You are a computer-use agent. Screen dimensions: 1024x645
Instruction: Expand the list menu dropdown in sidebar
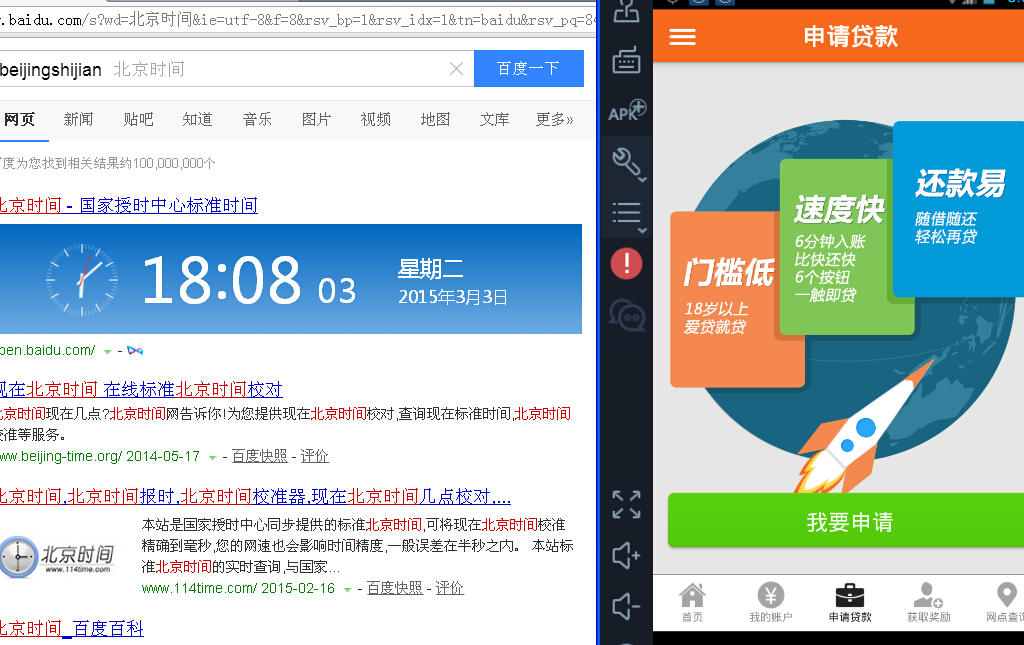pyautogui.click(x=628, y=217)
